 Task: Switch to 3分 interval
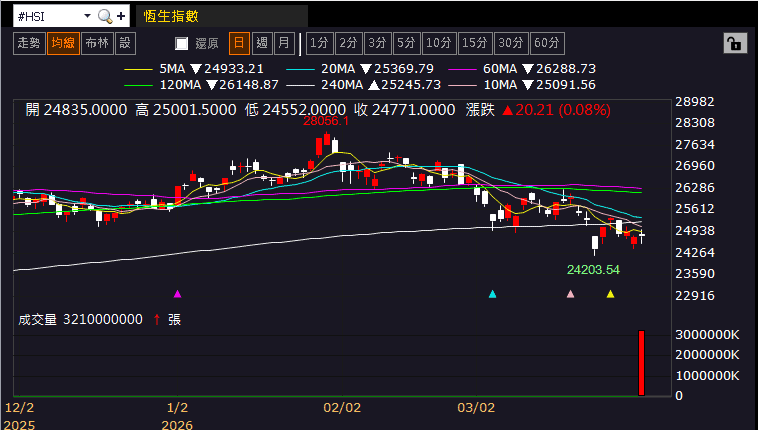(378, 43)
